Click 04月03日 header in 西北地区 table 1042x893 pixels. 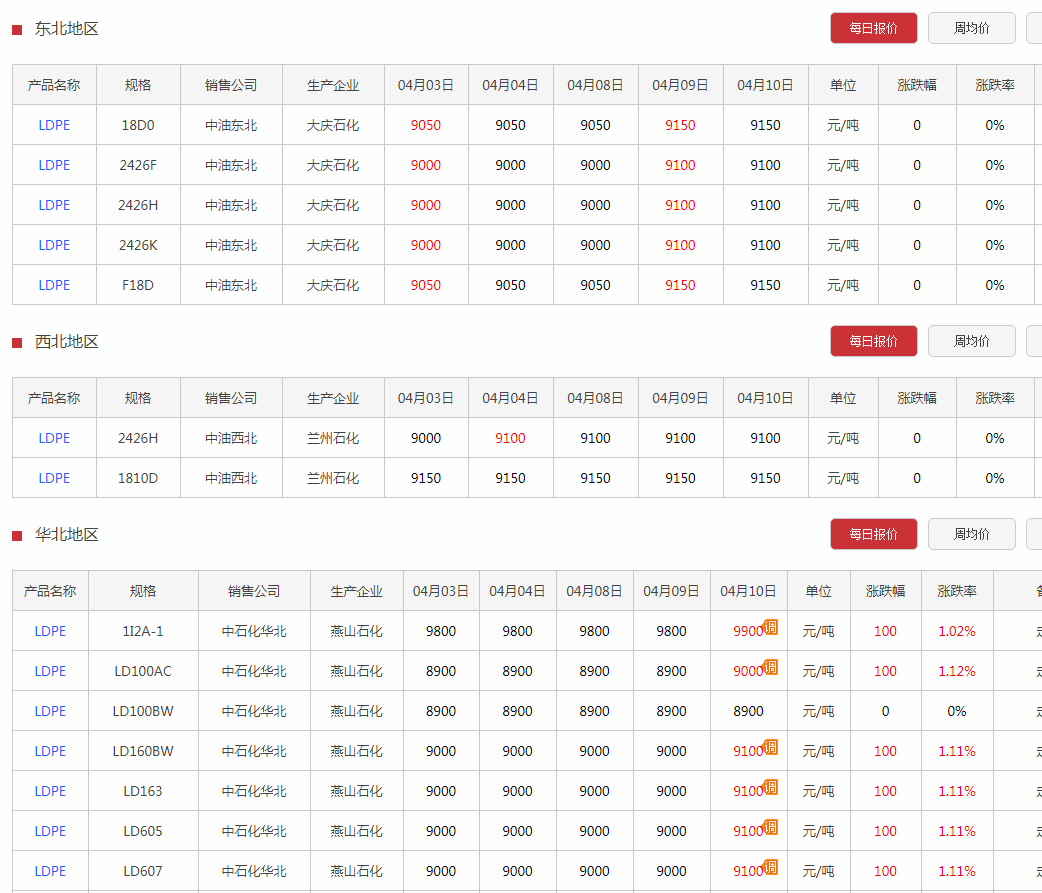[x=426, y=398]
